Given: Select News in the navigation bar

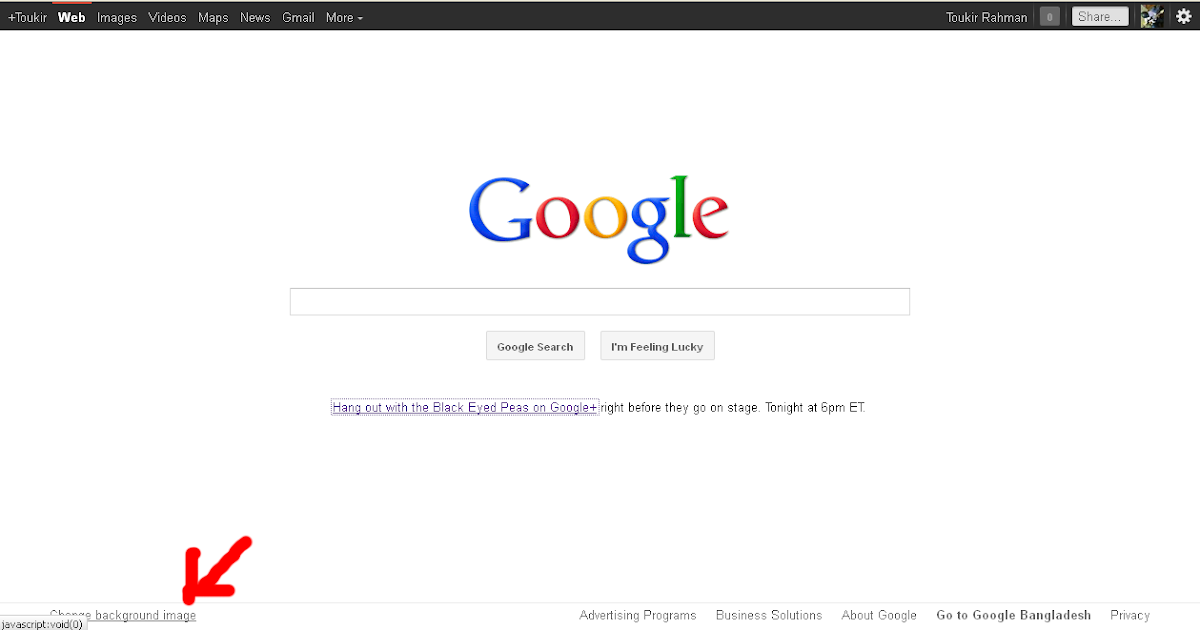Looking at the screenshot, I should point(255,17).
